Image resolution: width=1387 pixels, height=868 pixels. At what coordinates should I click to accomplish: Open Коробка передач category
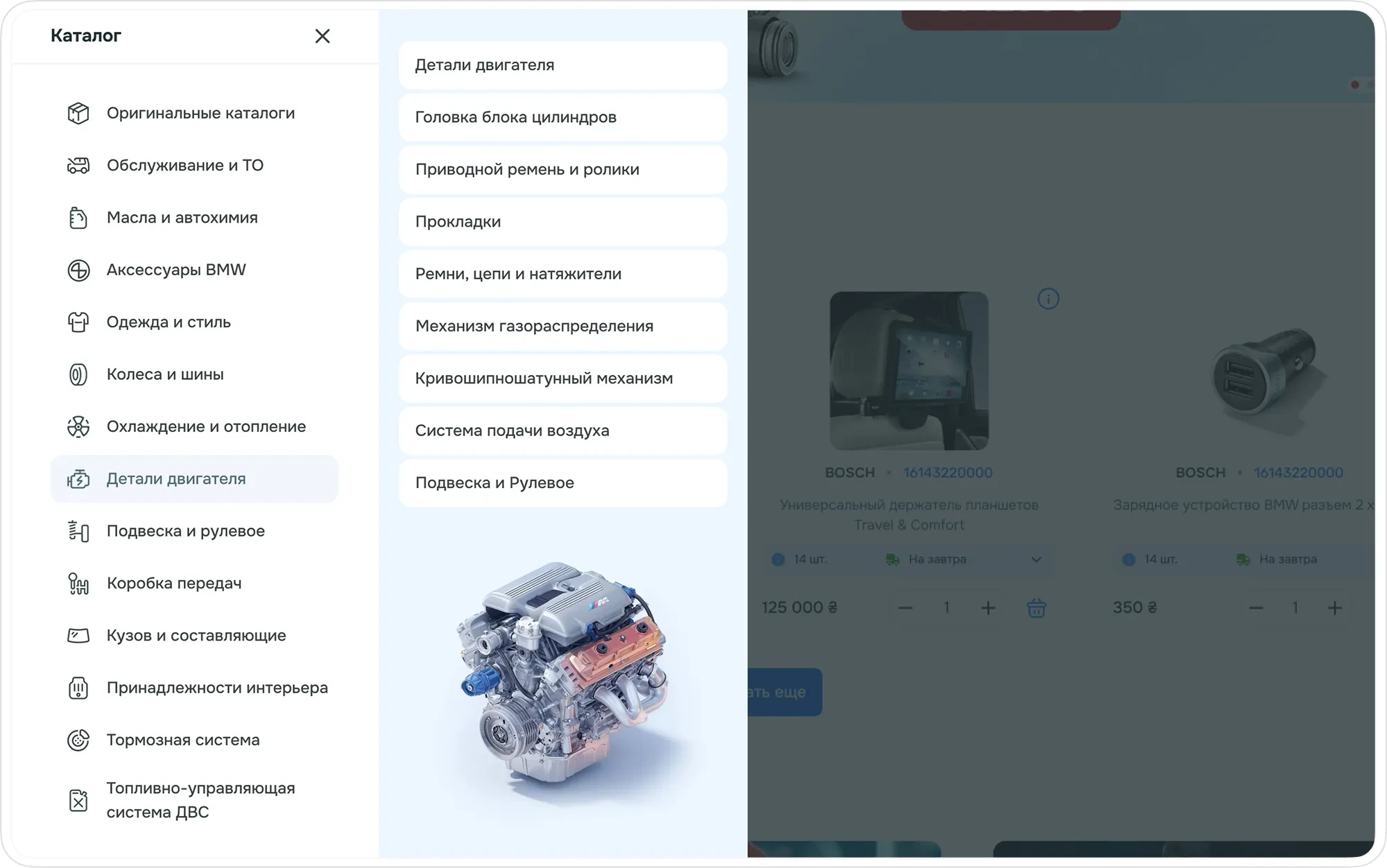(x=174, y=584)
